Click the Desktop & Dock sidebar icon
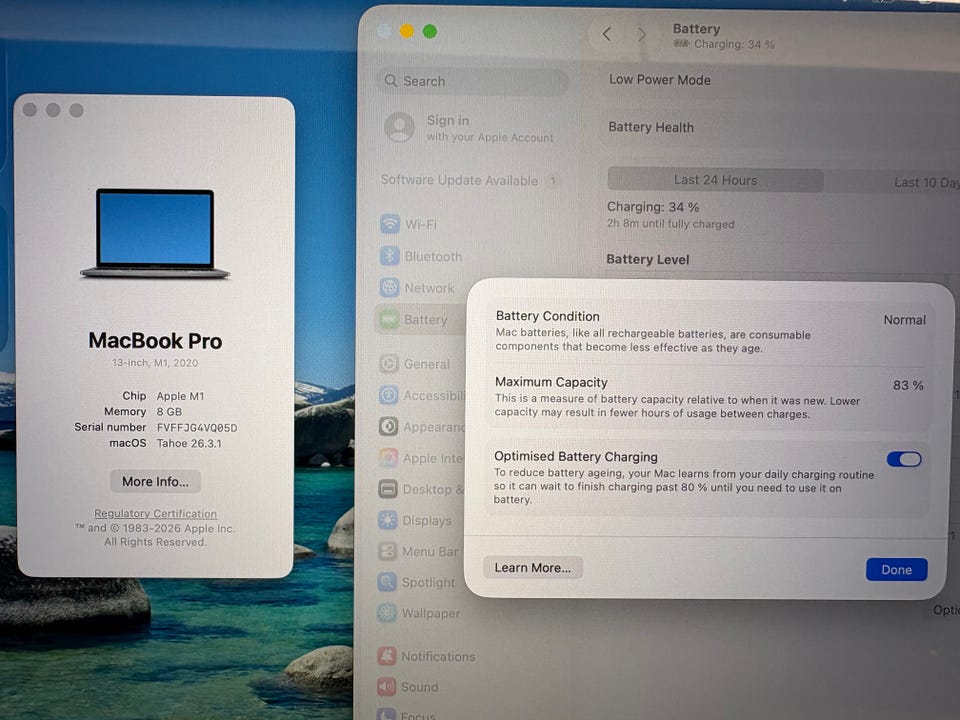Viewport: 960px width, 720px height. [x=388, y=489]
